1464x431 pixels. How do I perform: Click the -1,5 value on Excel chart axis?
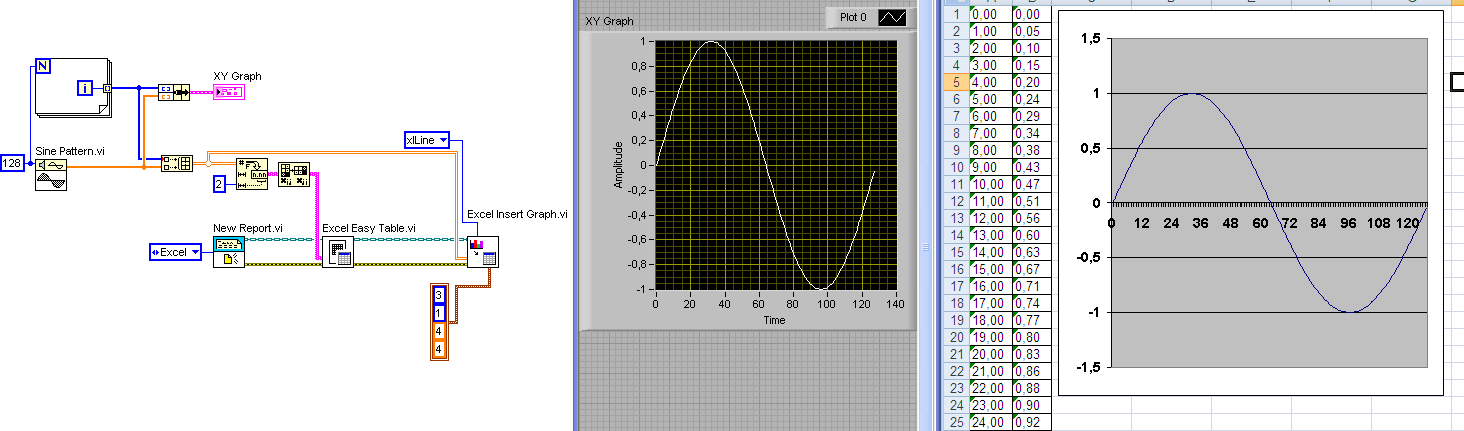point(1088,367)
